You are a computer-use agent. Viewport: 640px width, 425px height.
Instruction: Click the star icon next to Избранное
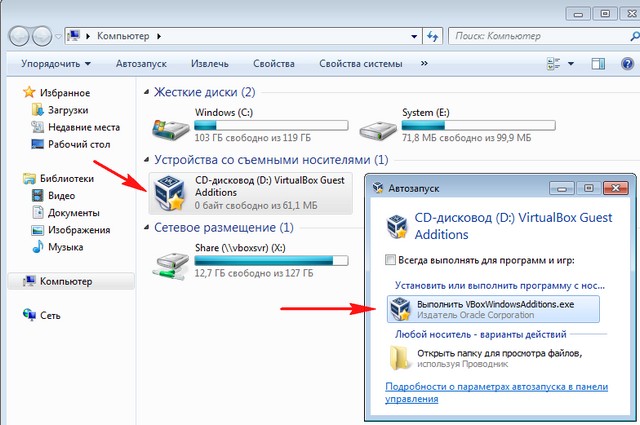pos(29,92)
